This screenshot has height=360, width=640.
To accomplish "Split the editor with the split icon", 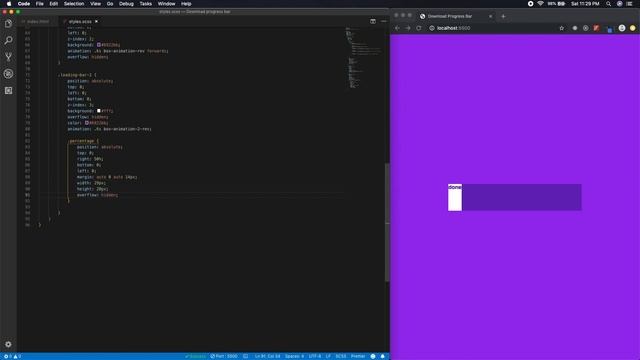I will coord(373,21).
